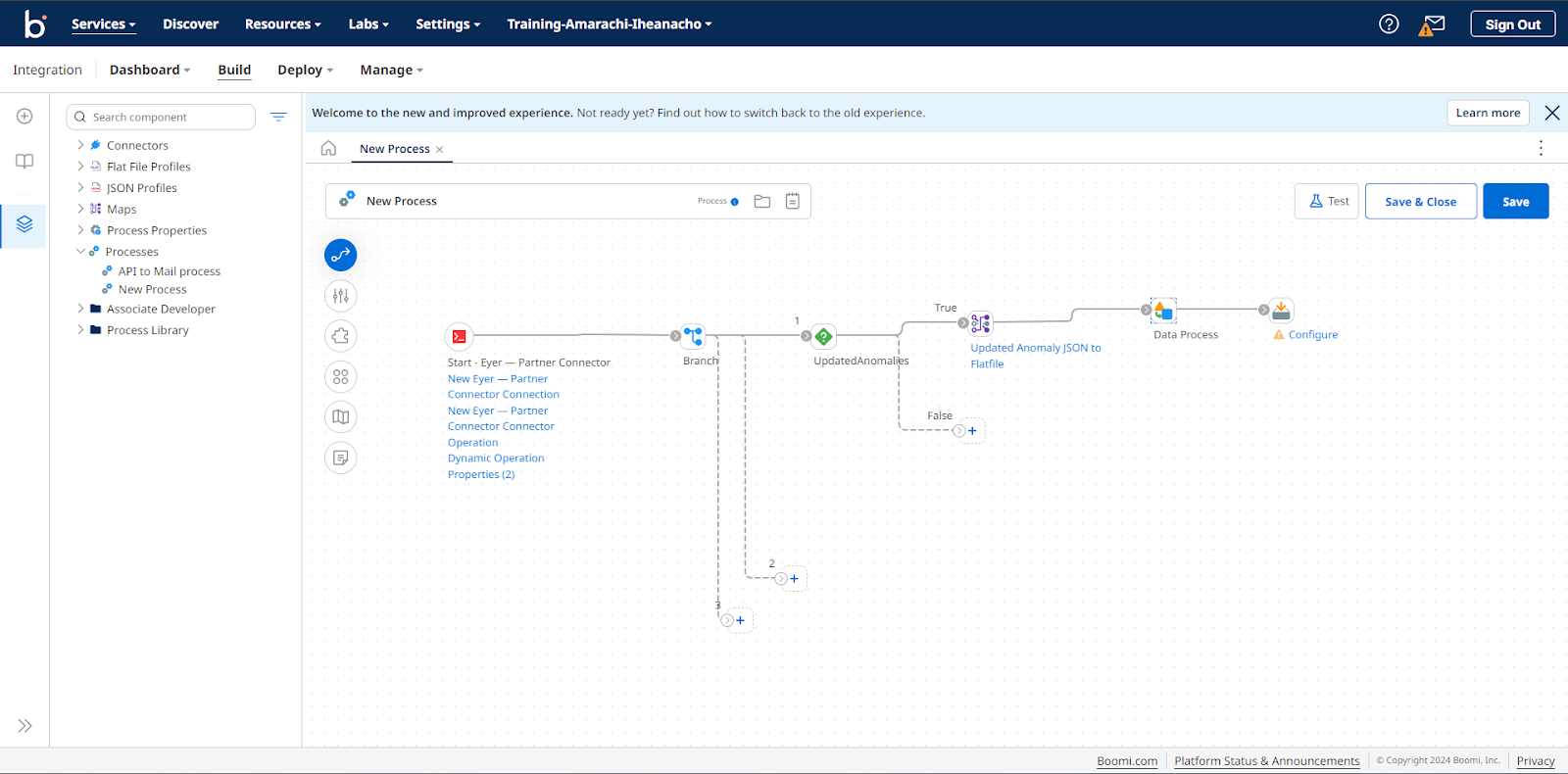Click the Configure link on connector

pyautogui.click(x=1313, y=335)
